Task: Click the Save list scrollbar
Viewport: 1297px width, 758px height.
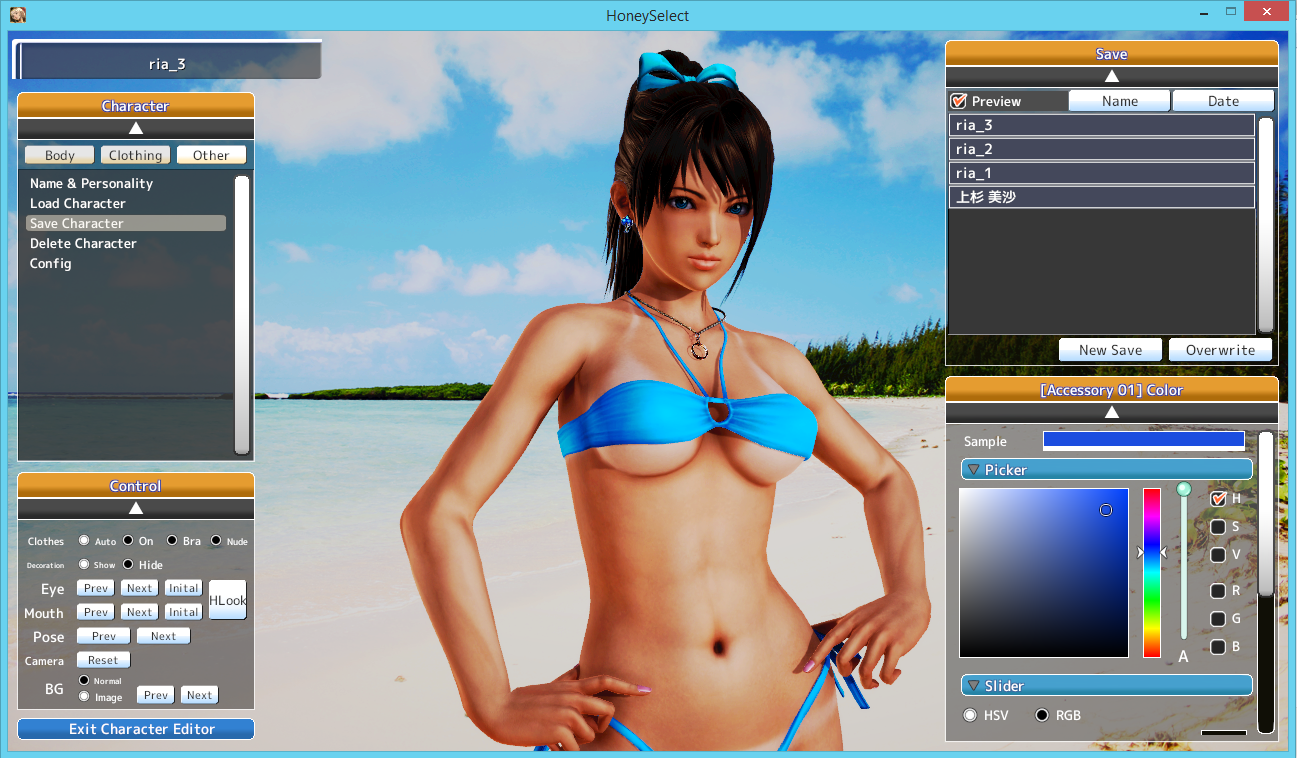Action: (x=1266, y=225)
